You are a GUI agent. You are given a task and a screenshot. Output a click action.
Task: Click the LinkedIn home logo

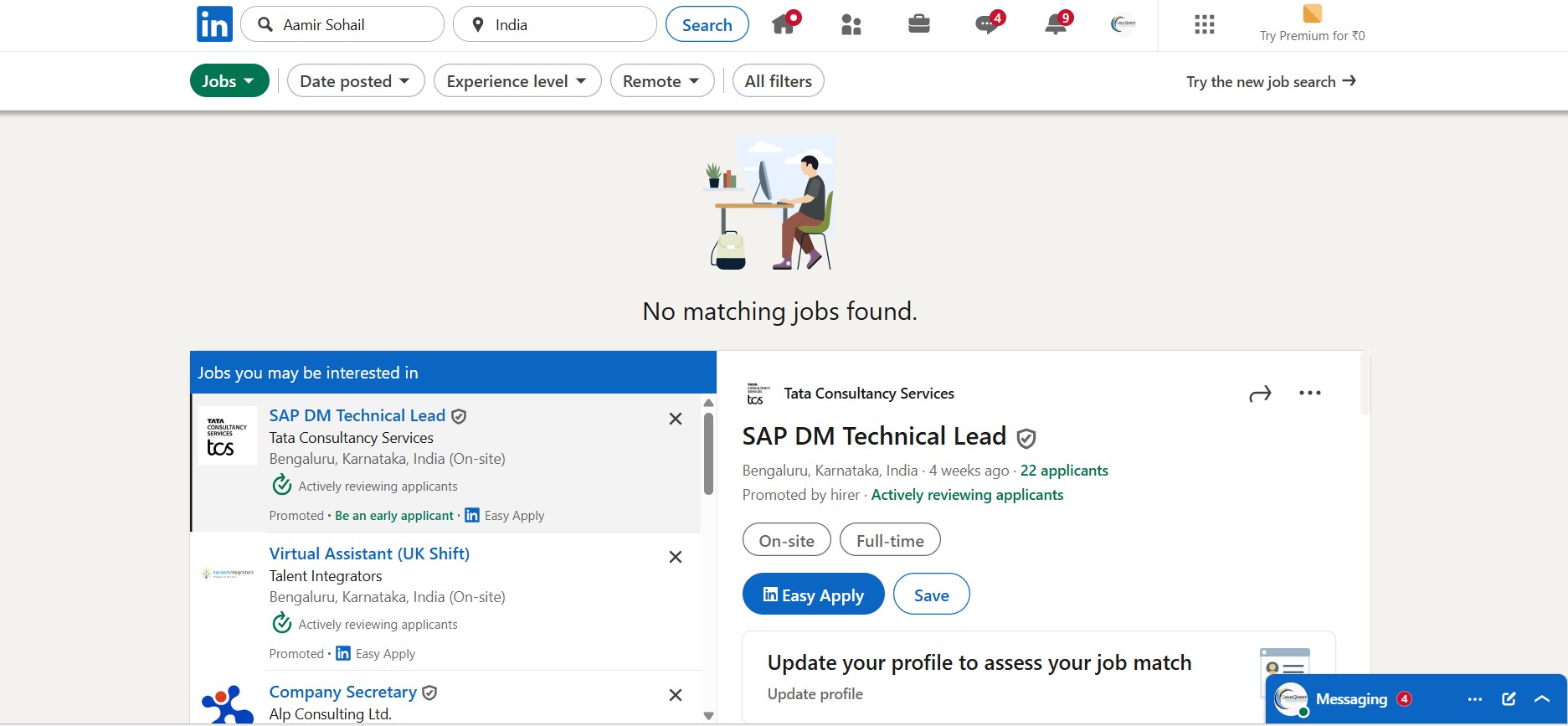coord(214,24)
